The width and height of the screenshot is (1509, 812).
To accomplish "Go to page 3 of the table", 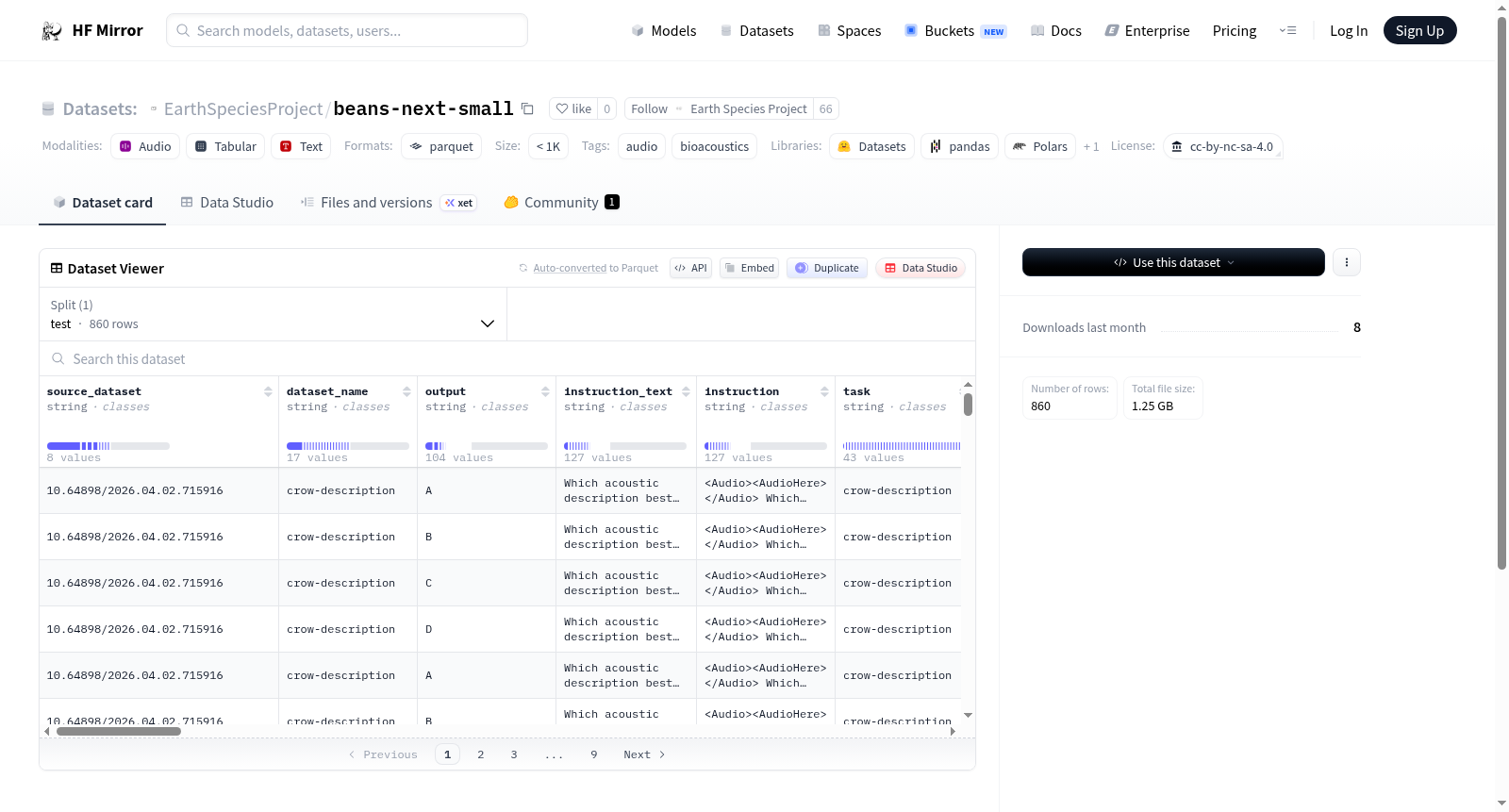I will 513,754.
